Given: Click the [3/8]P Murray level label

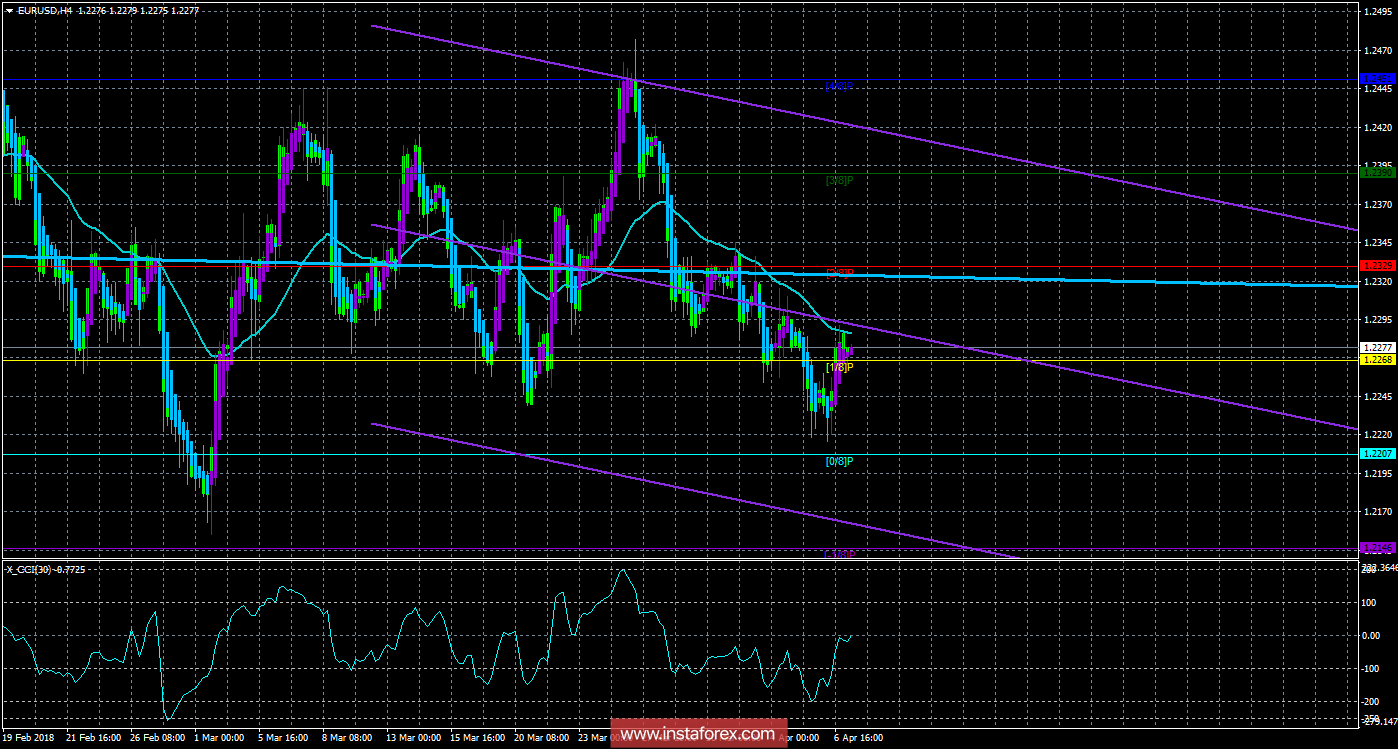Looking at the screenshot, I should pos(838,181).
